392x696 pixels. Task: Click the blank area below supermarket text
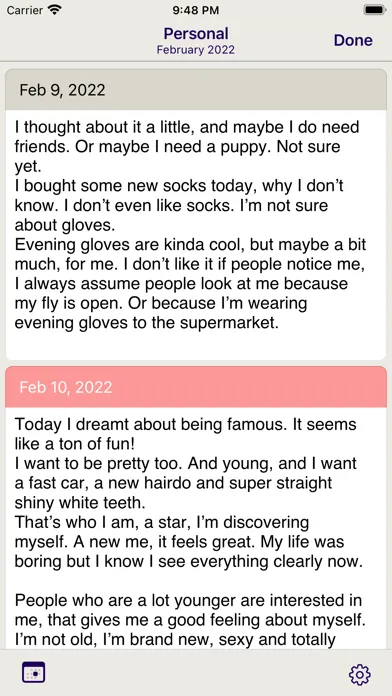tap(196, 346)
